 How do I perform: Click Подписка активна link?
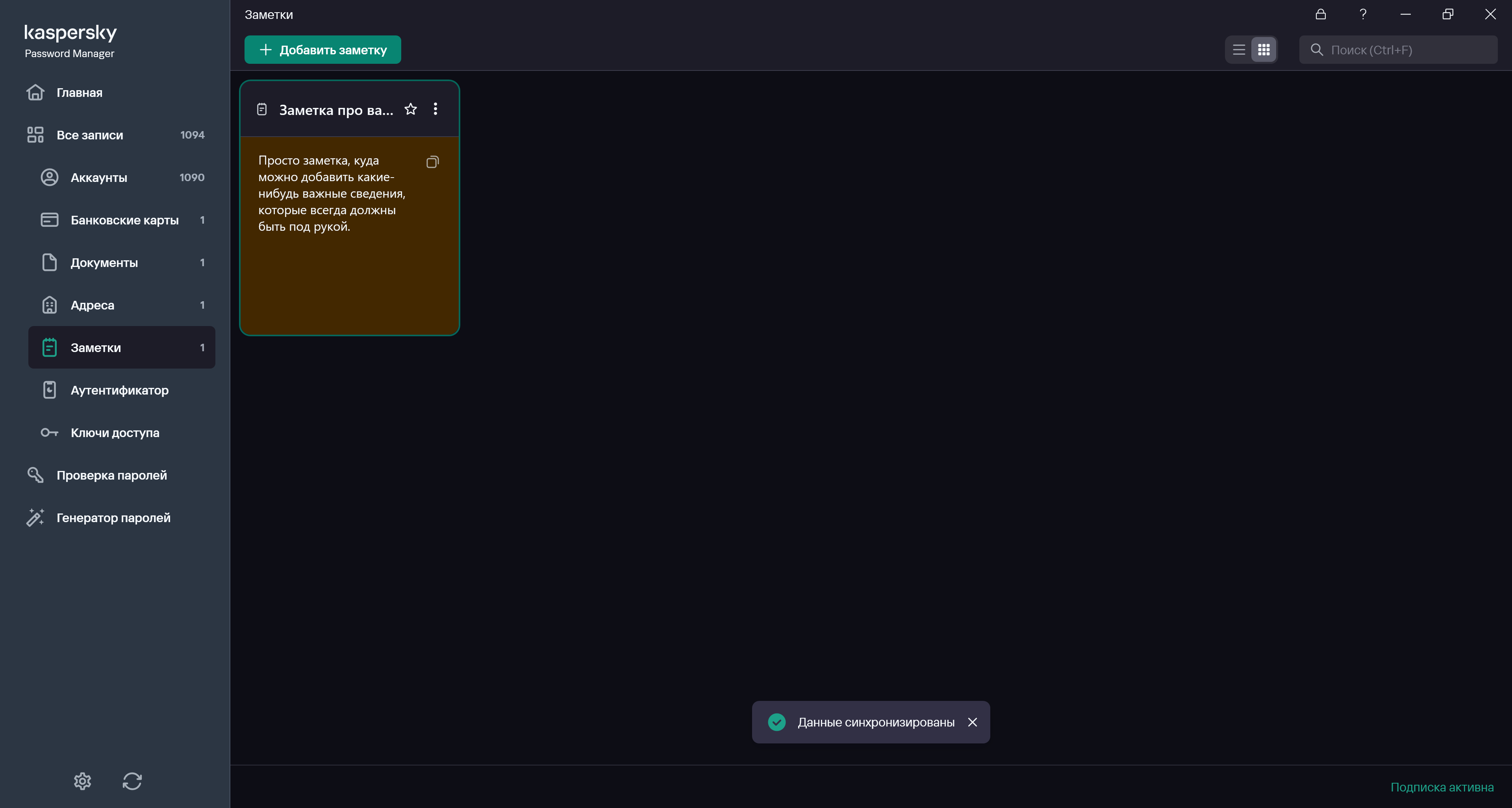point(1442,788)
